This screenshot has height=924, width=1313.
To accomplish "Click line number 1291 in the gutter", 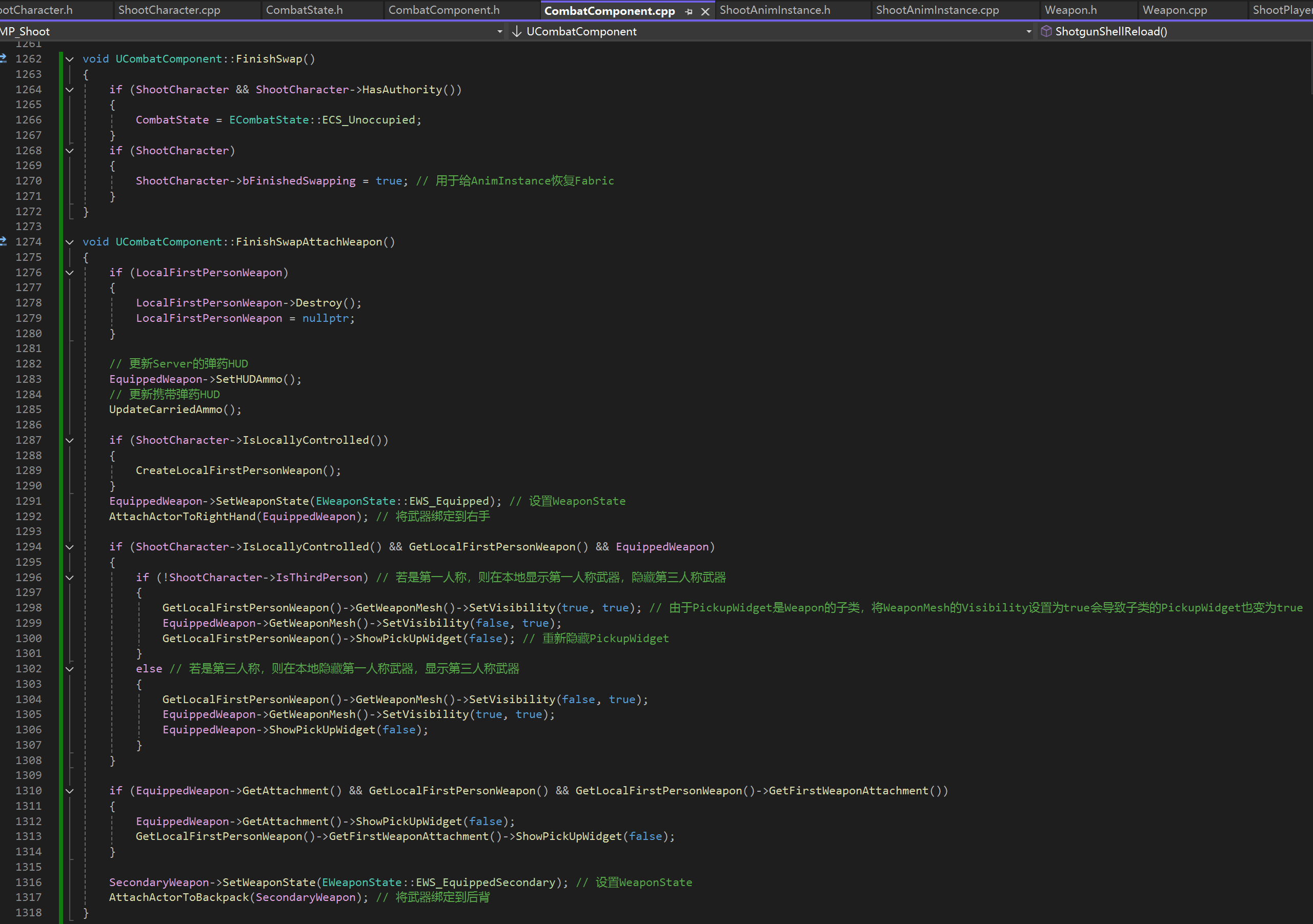I will (x=29, y=501).
